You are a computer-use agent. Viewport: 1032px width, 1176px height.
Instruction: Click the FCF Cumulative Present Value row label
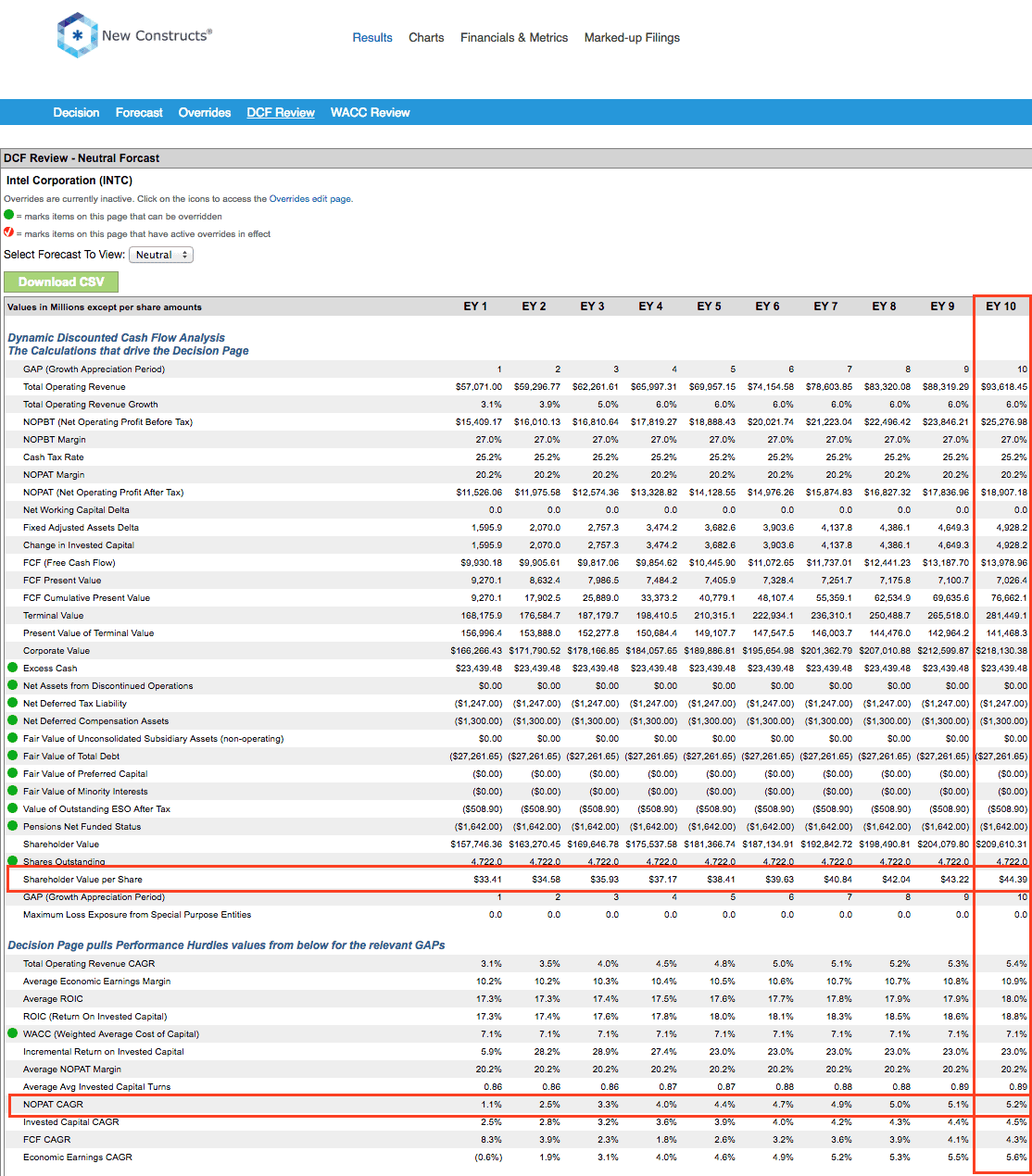pos(86,597)
